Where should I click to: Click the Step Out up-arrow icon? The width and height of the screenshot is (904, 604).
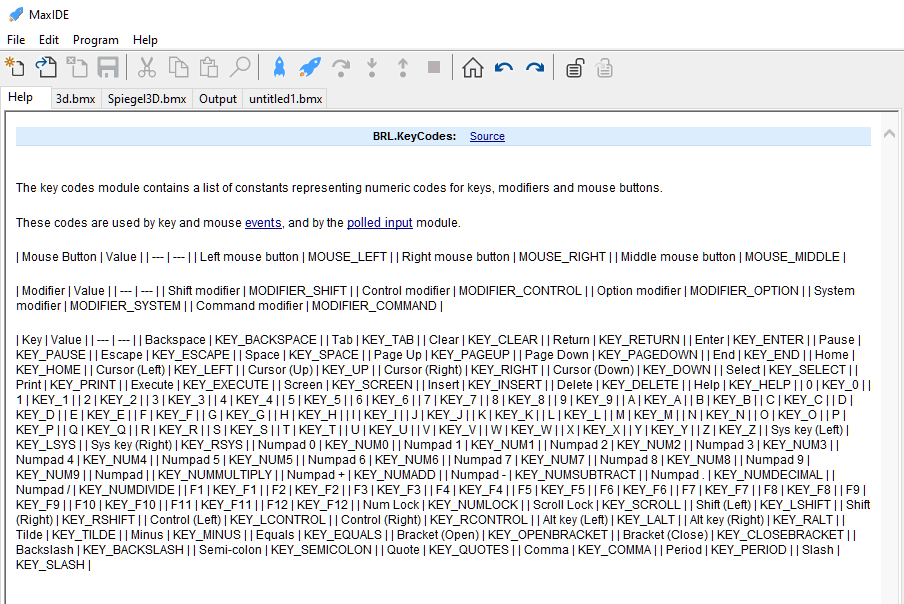coord(400,70)
